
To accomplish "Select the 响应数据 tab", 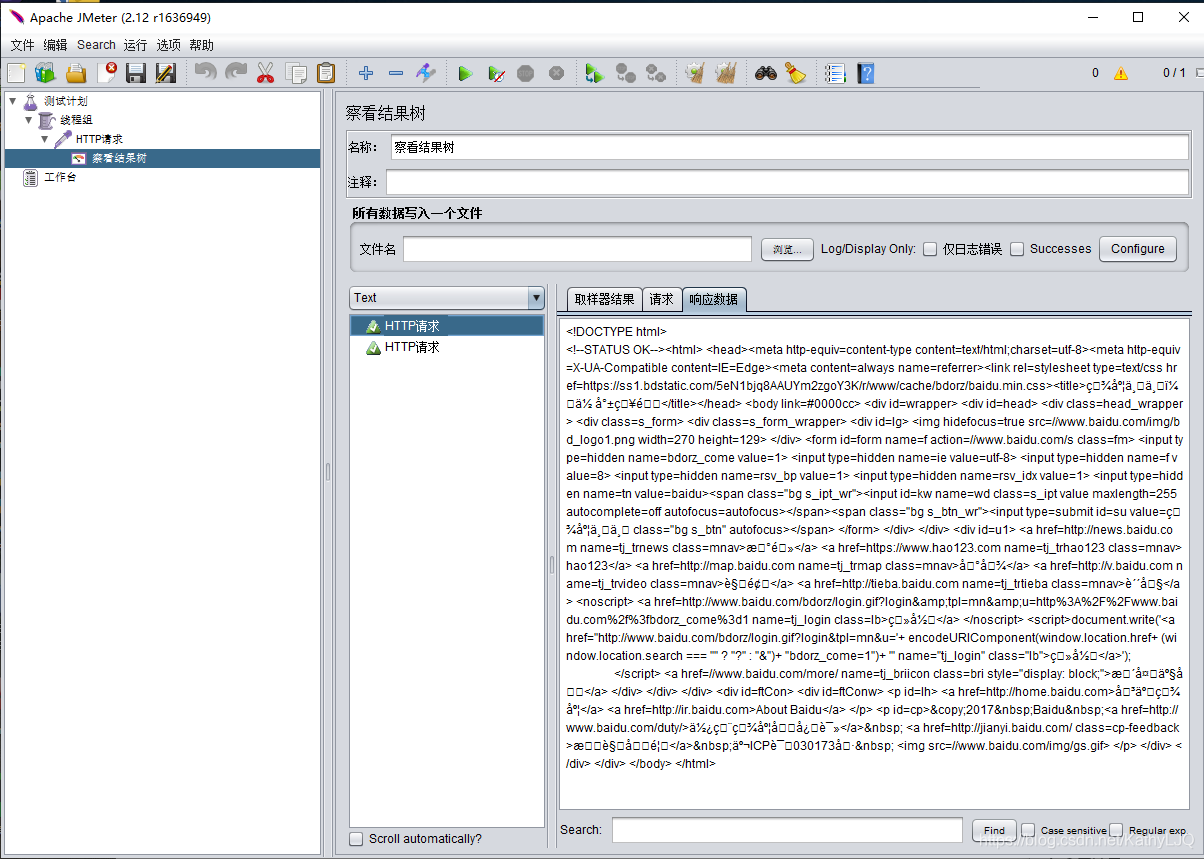I will pyautogui.click(x=714, y=299).
